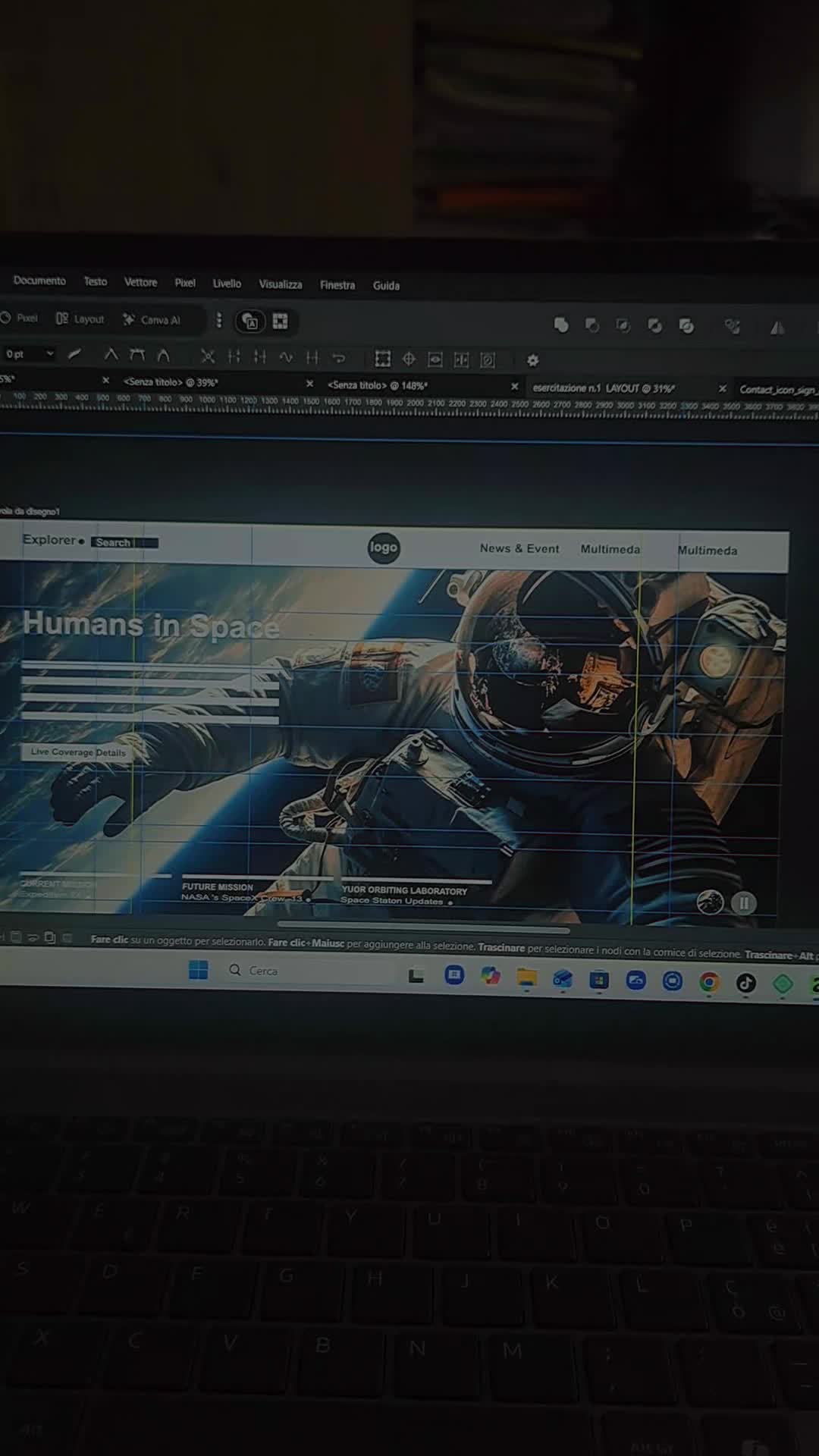Viewport: 819px width, 1456px height.
Task: Close the Senza titolo @ 39% tab
Action: coord(309,384)
